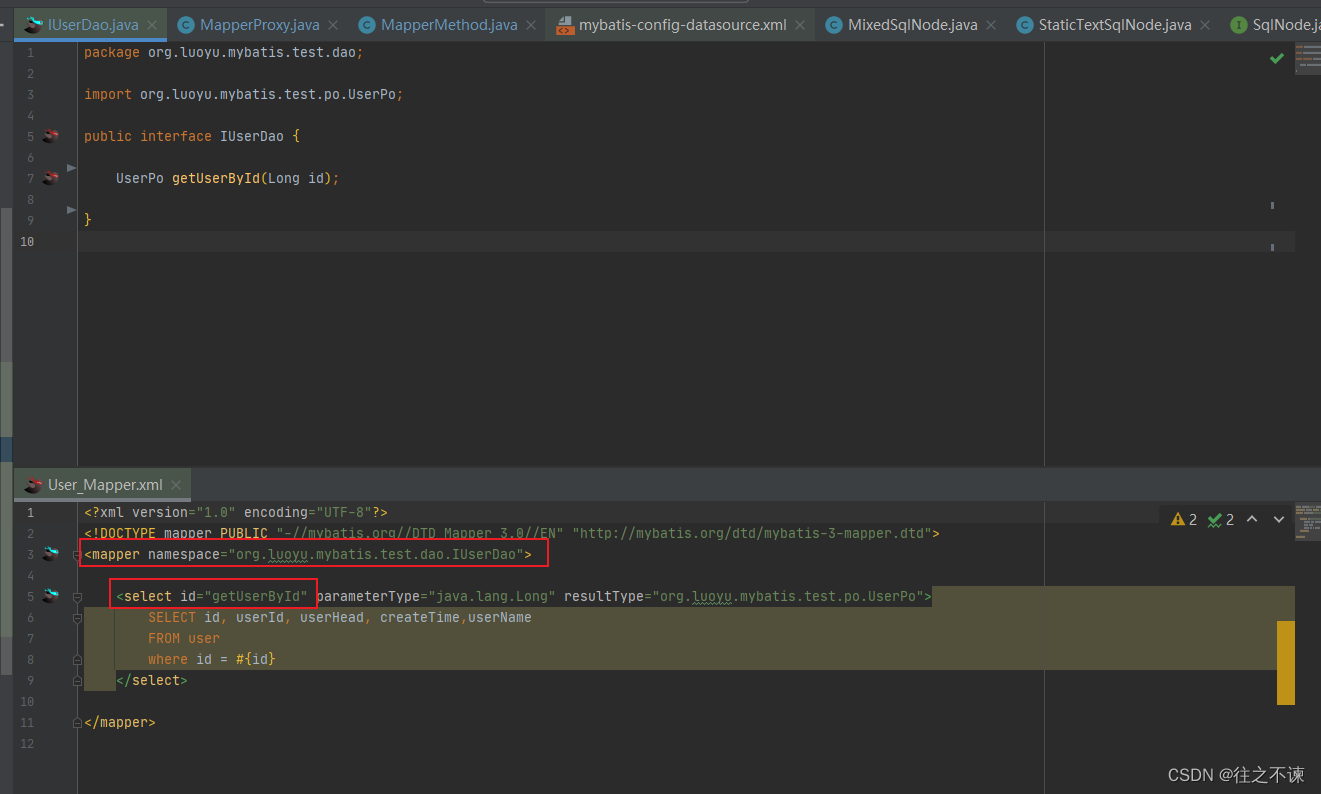Click the SELECT columns SQL line

340,617
